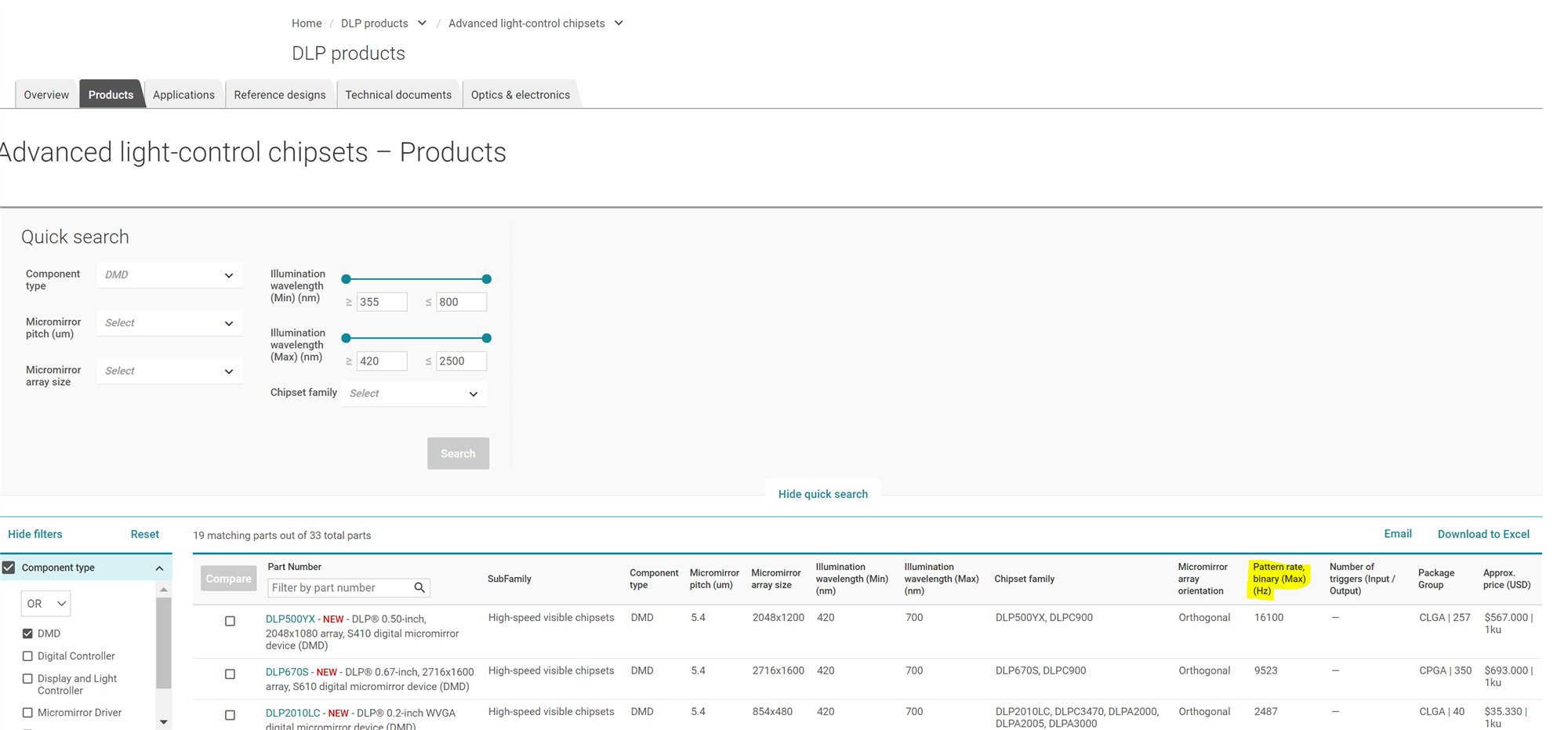The height and width of the screenshot is (730, 1568).
Task: Focus the 800 minimum wavelength upper-bound field
Action: click(461, 302)
